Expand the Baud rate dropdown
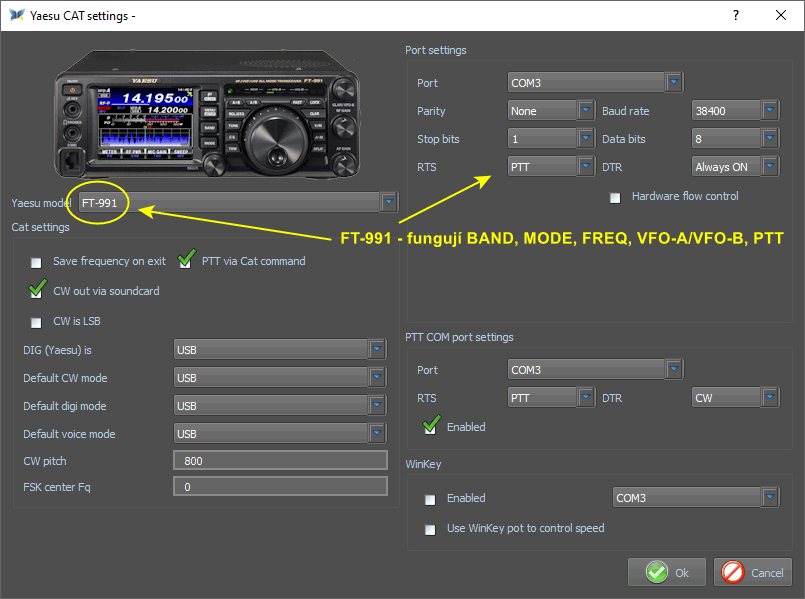805x599 pixels. [769, 111]
